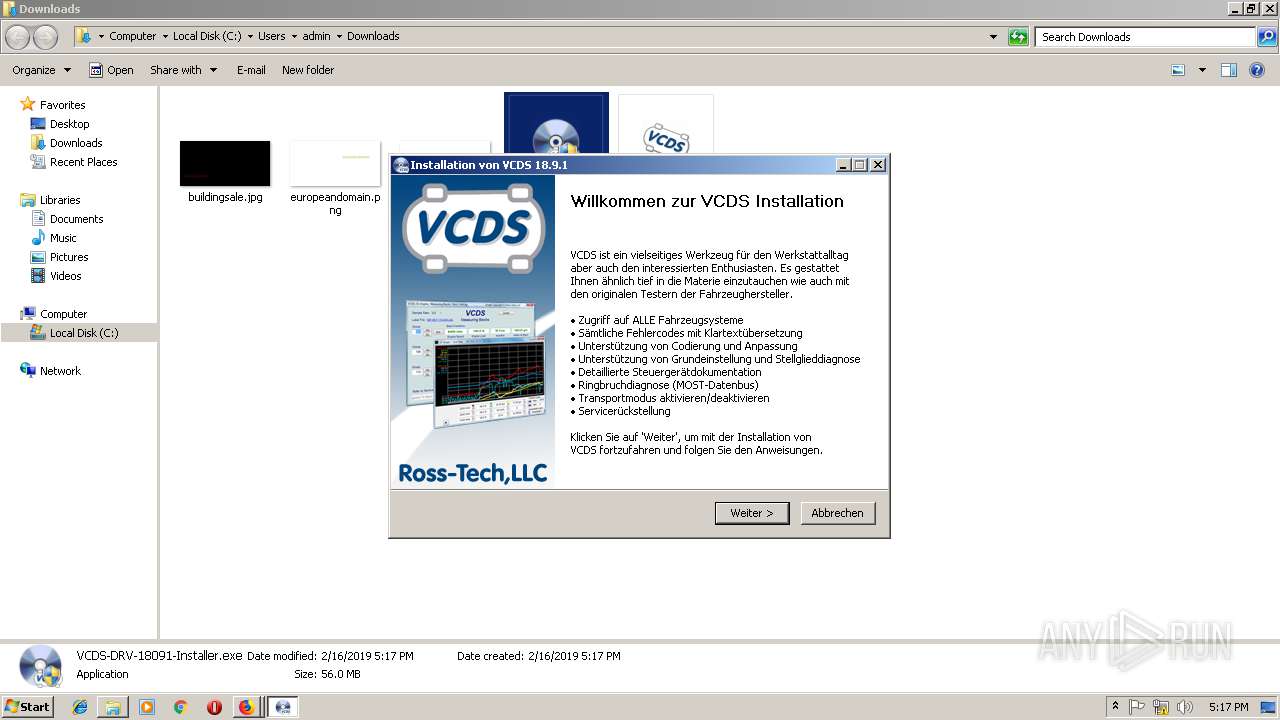Open the Pictures library

(x=69, y=257)
